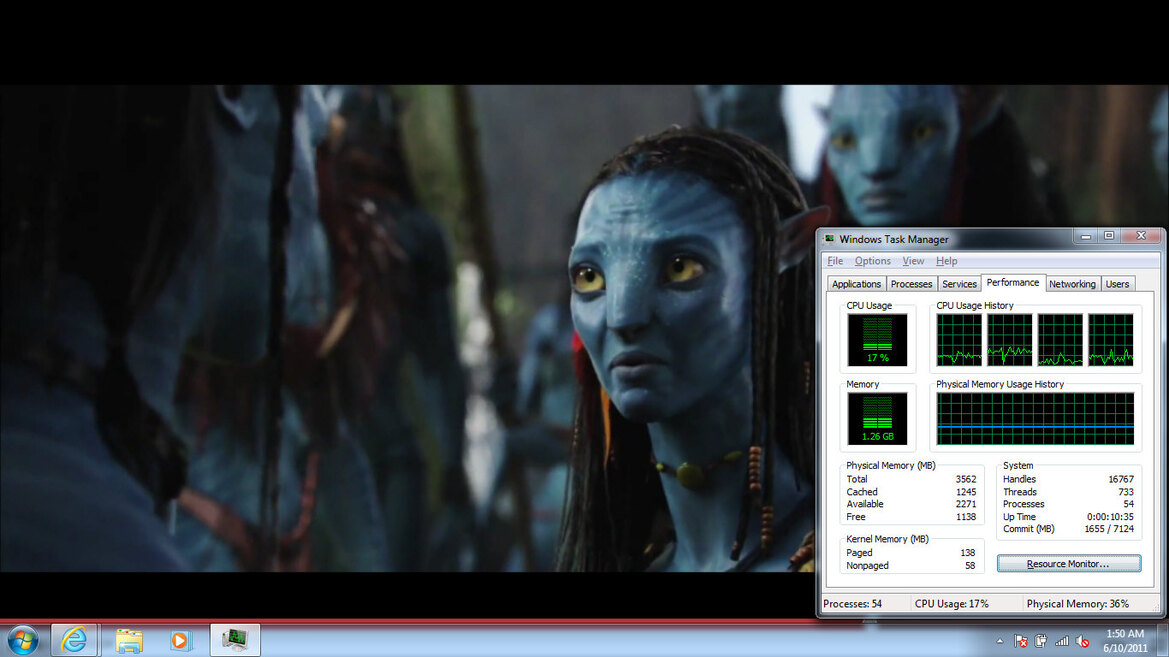
Task: Switch to the Users tab
Action: point(1117,284)
